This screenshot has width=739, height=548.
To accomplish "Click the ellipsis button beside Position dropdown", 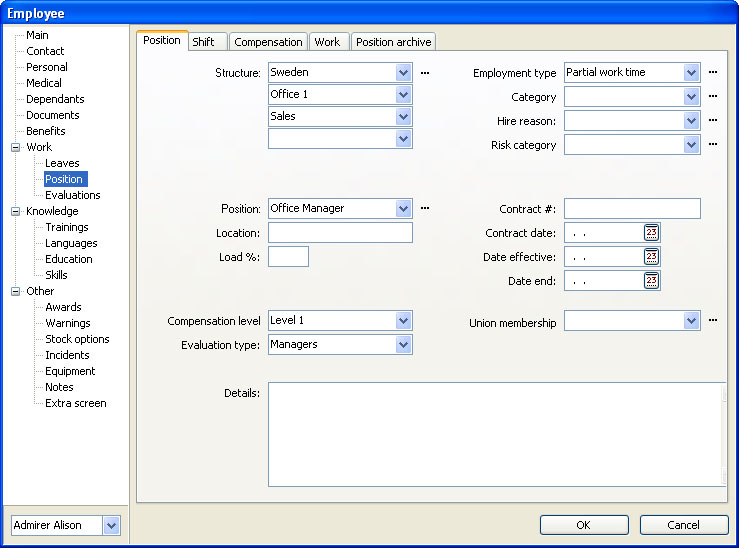I will click(425, 208).
